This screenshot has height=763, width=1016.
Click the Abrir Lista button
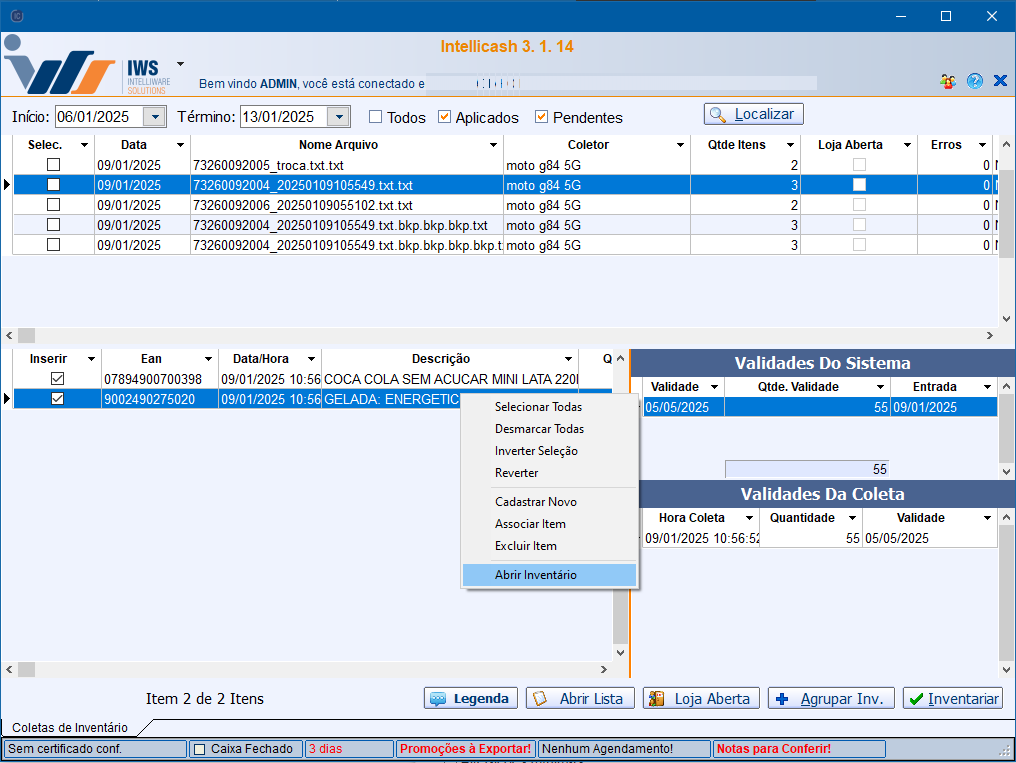pos(580,699)
